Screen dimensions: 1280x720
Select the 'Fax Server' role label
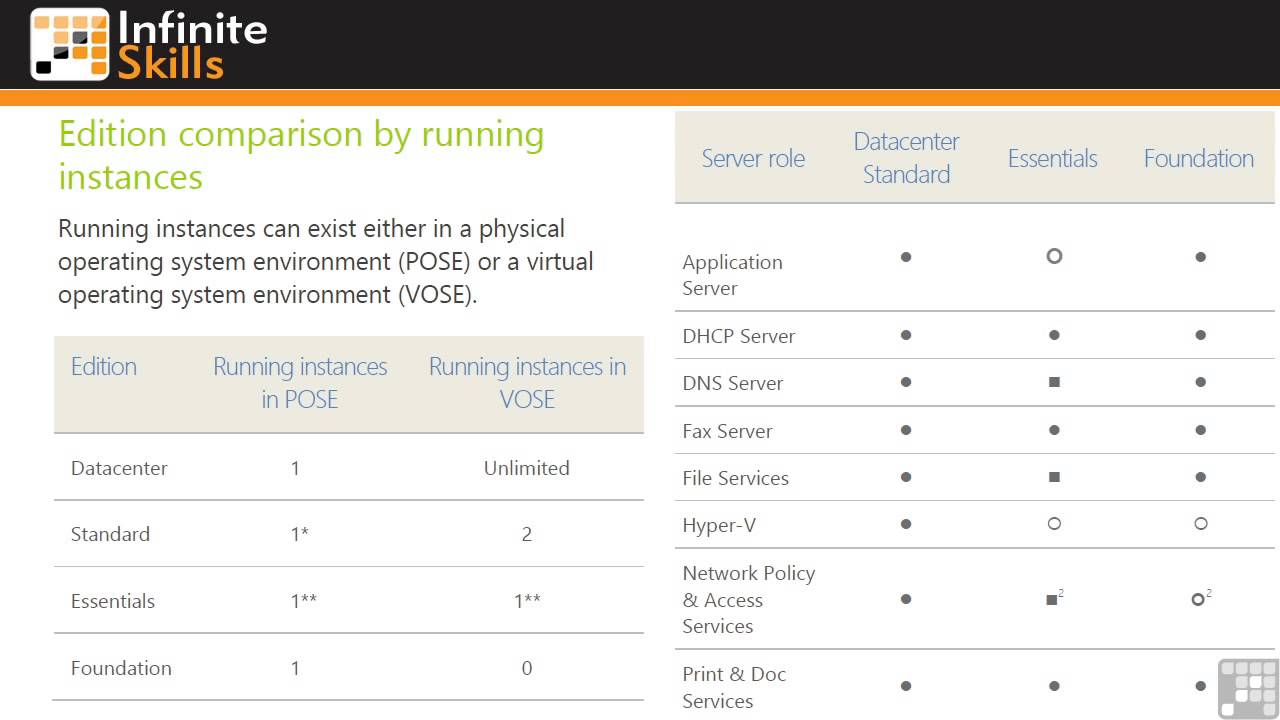coord(727,431)
